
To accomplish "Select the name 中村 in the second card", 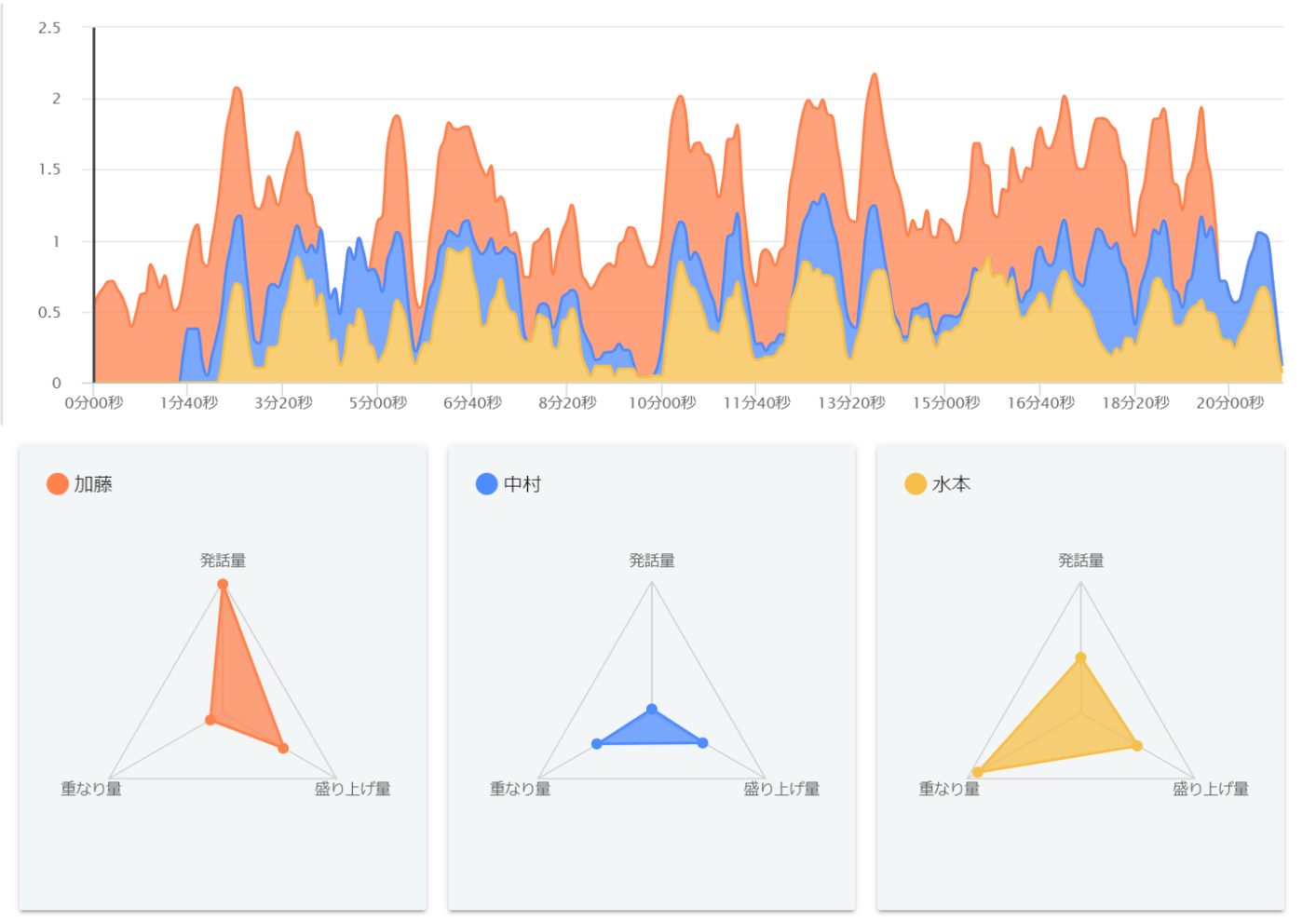I will pyautogui.click(x=522, y=484).
